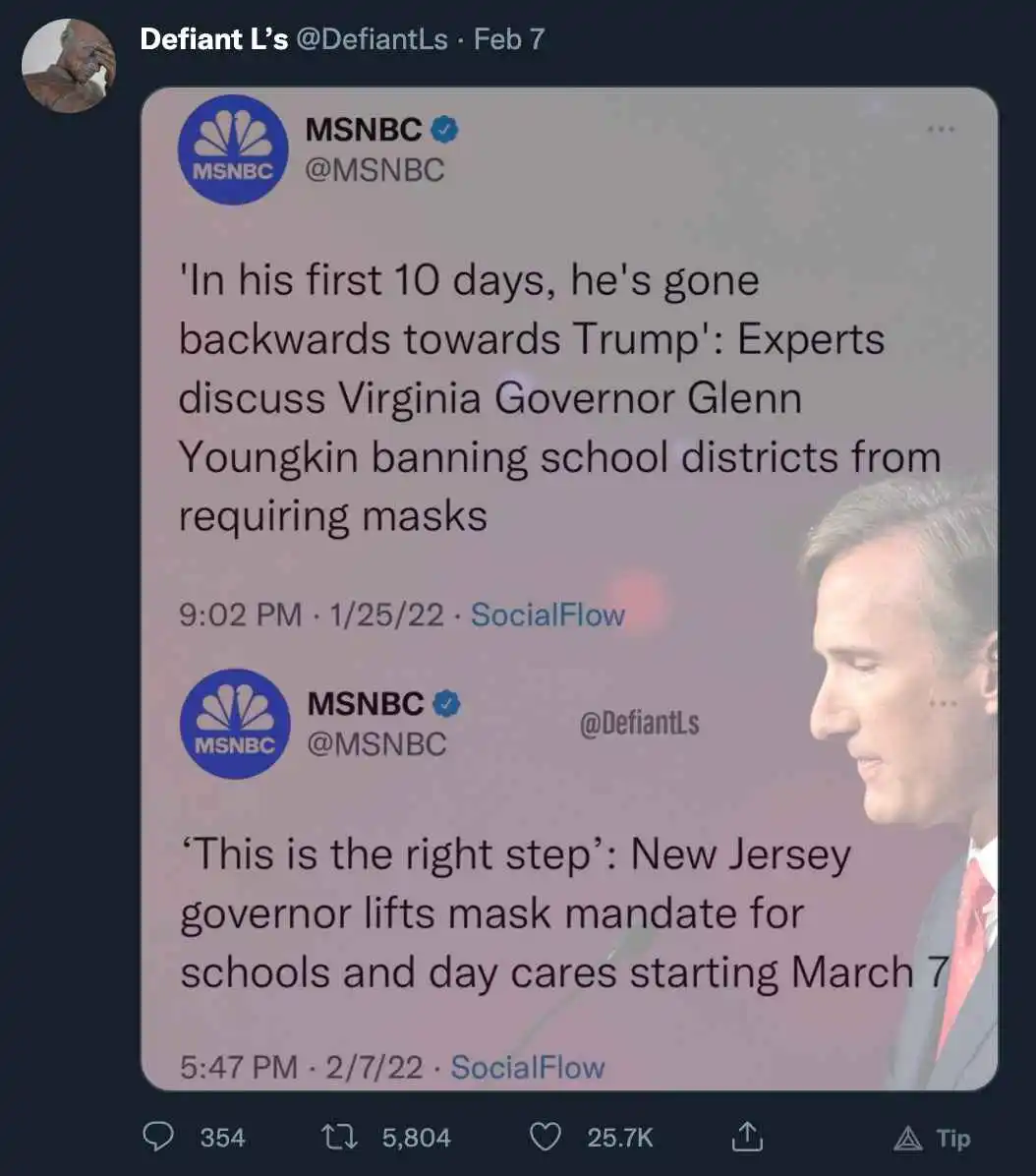Click the SocialFlow link after 2/7/22
The image size is (1036, 1176).
(528, 1067)
